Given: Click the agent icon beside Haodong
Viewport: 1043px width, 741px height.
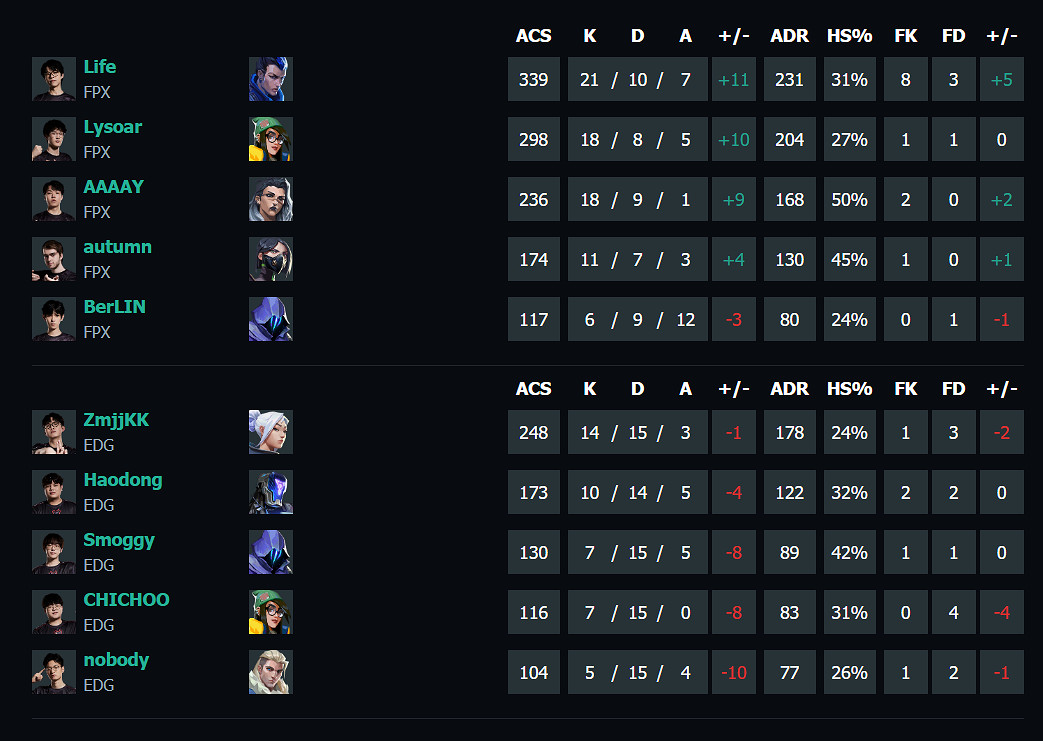Looking at the screenshot, I should 270,492.
